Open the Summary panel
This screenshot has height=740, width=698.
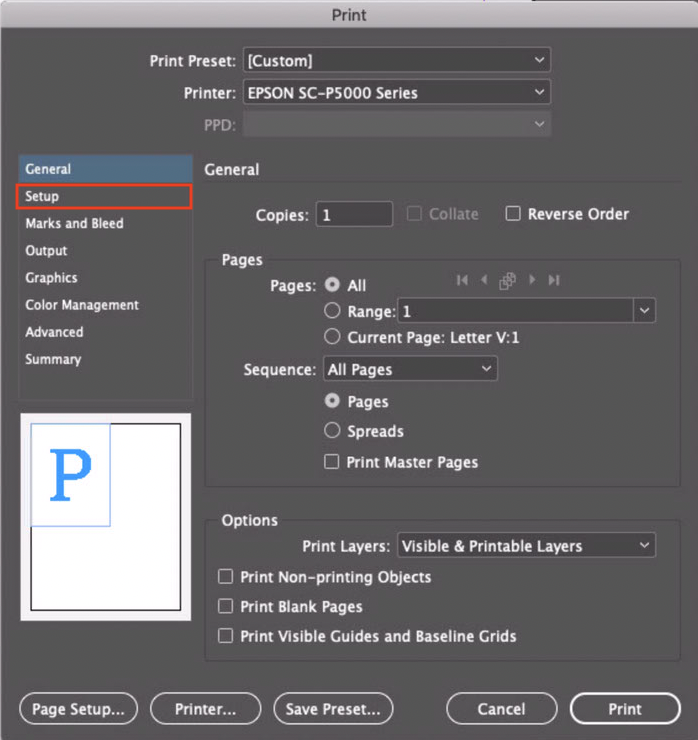pos(105,359)
